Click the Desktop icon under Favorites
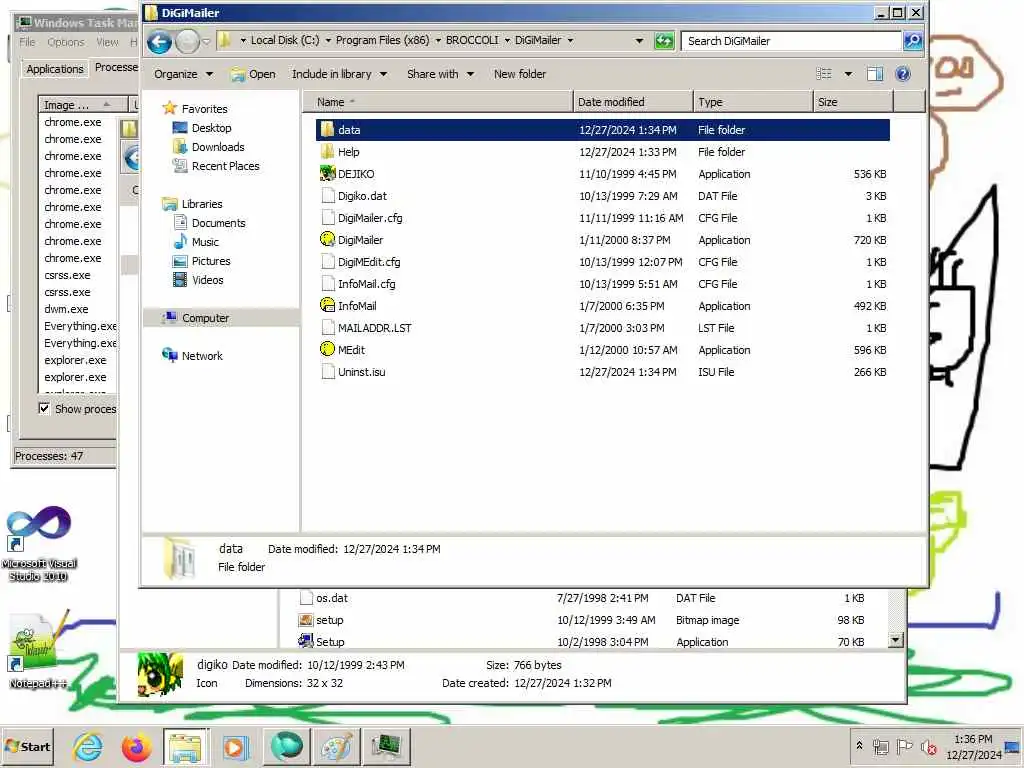Screen dimensions: 1024x768 point(180,128)
